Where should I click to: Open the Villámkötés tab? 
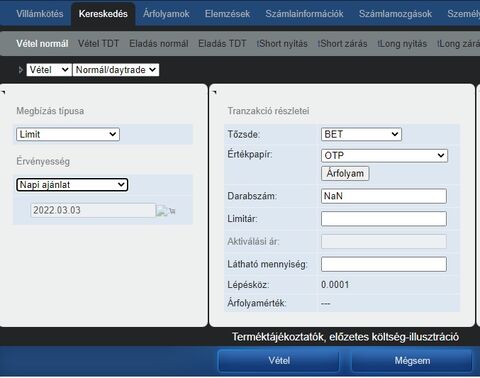40,14
